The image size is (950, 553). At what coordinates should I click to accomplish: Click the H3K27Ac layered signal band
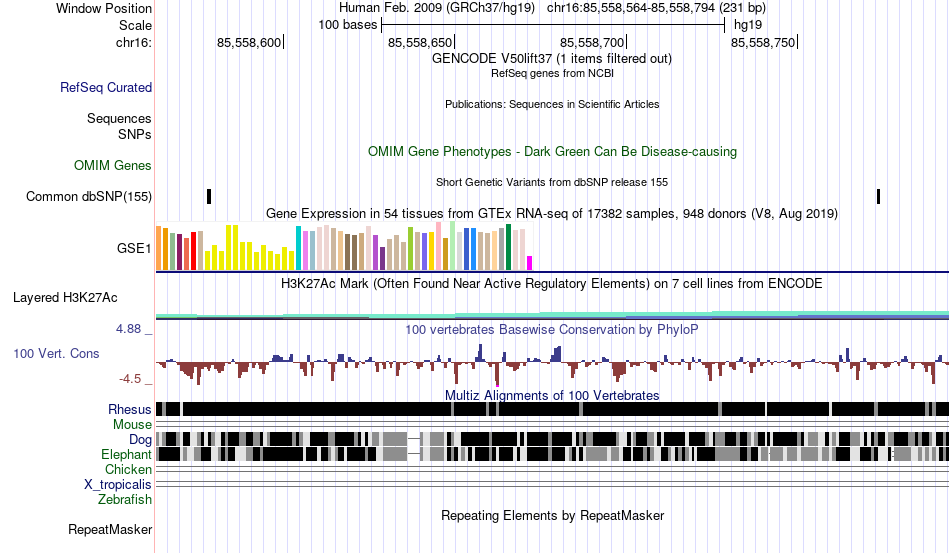tap(552, 315)
